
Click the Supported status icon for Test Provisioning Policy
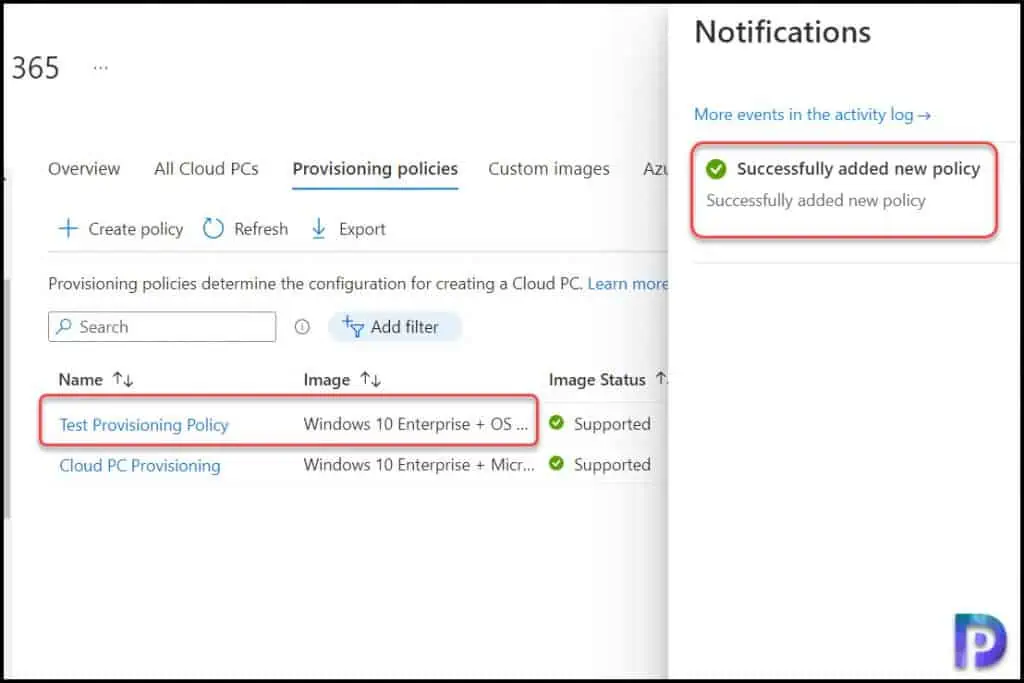[556, 422]
